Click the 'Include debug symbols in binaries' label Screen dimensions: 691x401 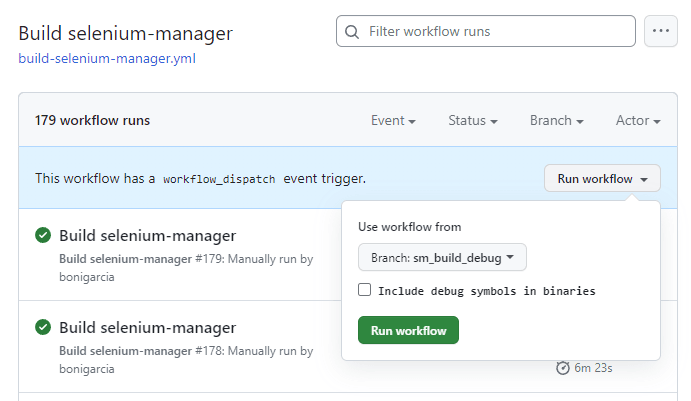pyautogui.click(x=486, y=291)
